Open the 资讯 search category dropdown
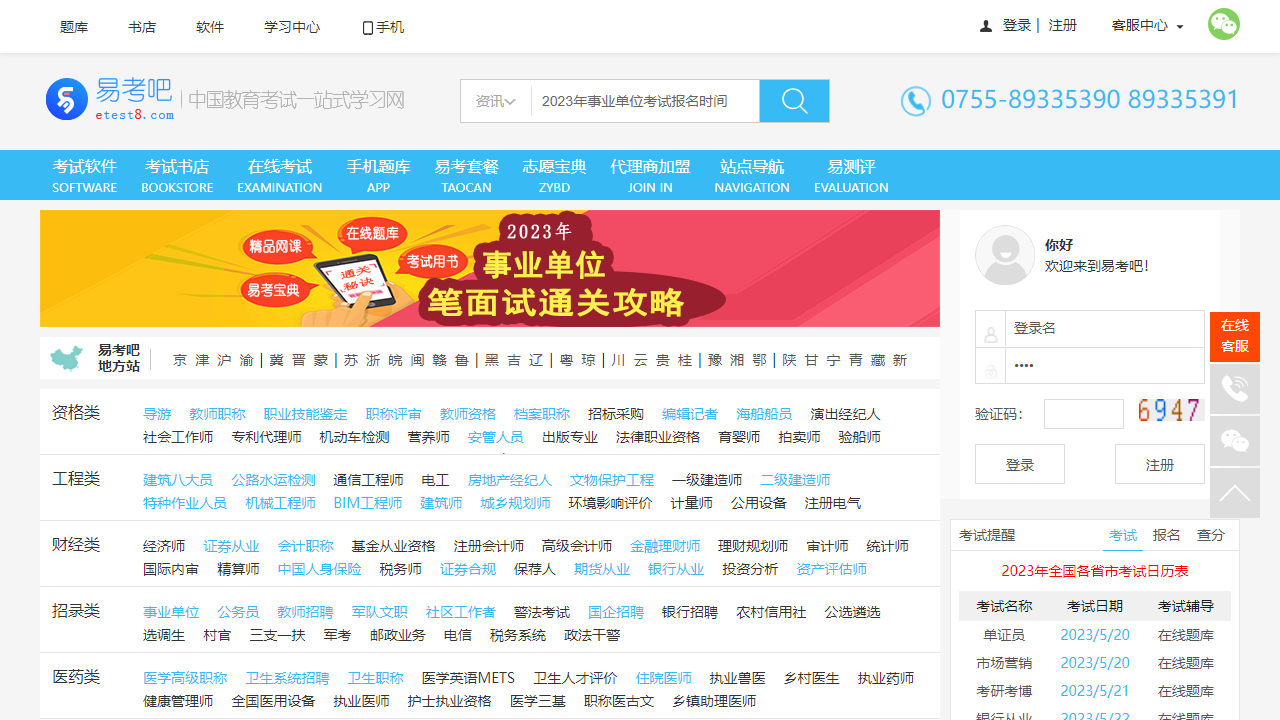This screenshot has height=720, width=1280. (x=495, y=101)
